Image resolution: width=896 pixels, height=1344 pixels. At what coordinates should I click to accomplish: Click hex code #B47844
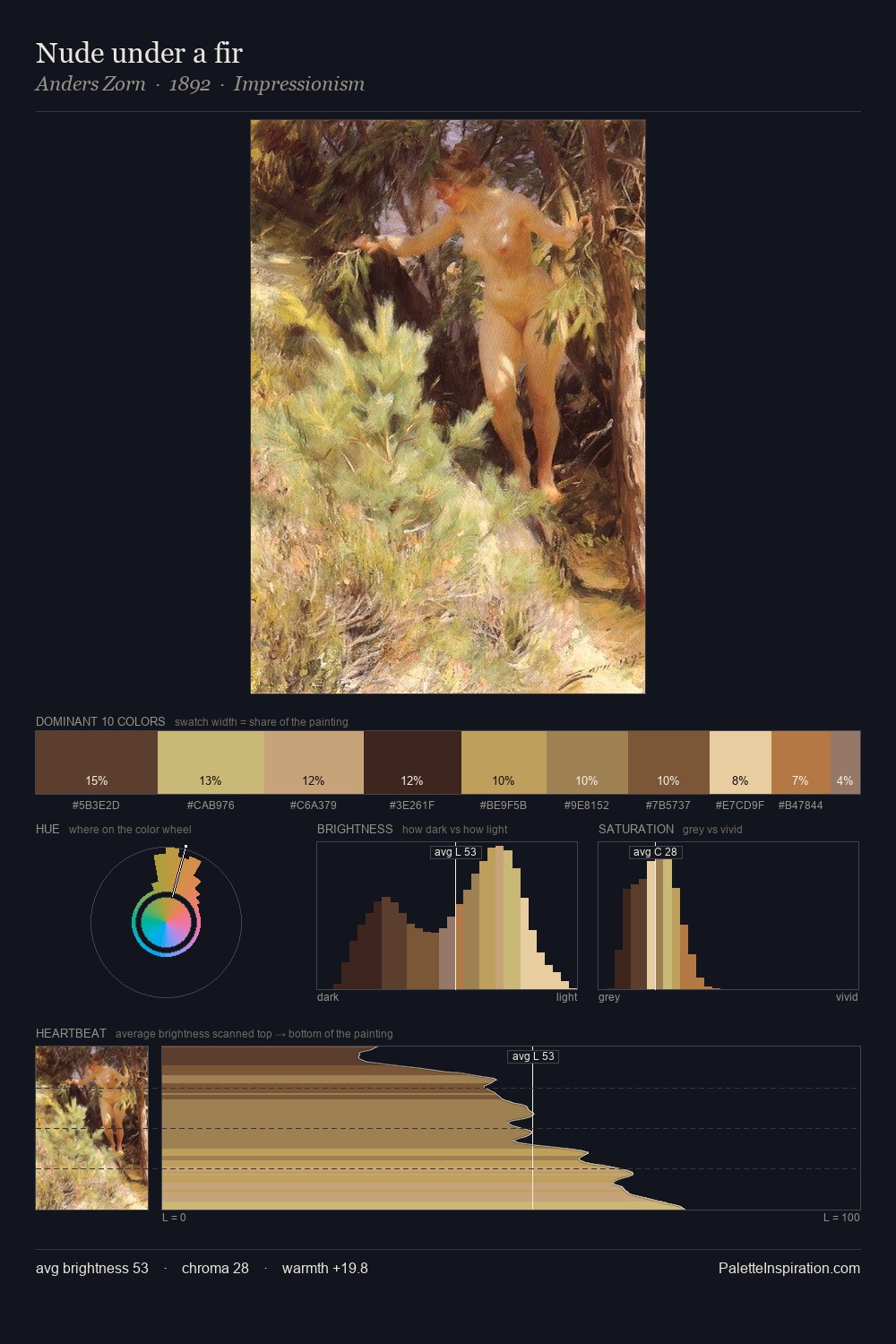coord(800,806)
